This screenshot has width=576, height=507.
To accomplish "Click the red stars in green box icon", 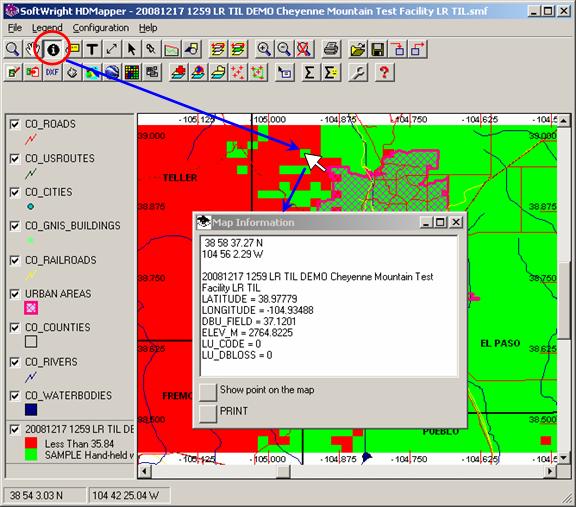I will (x=258, y=72).
